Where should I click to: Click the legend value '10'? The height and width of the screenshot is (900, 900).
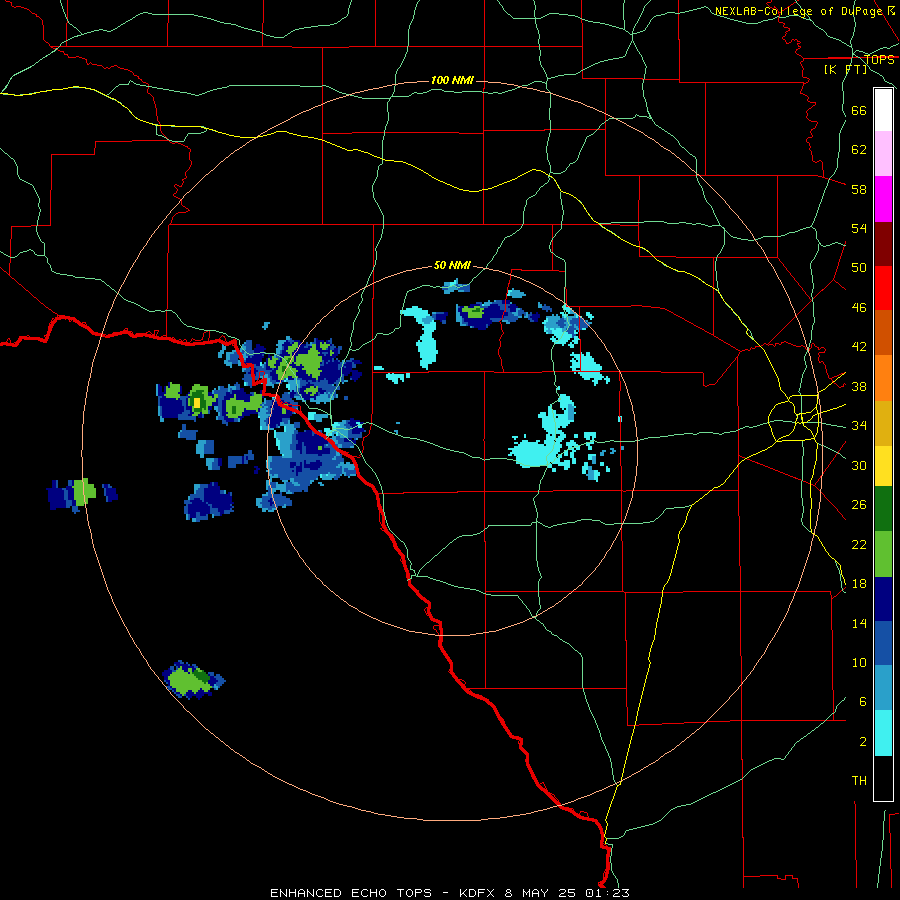coord(859,663)
